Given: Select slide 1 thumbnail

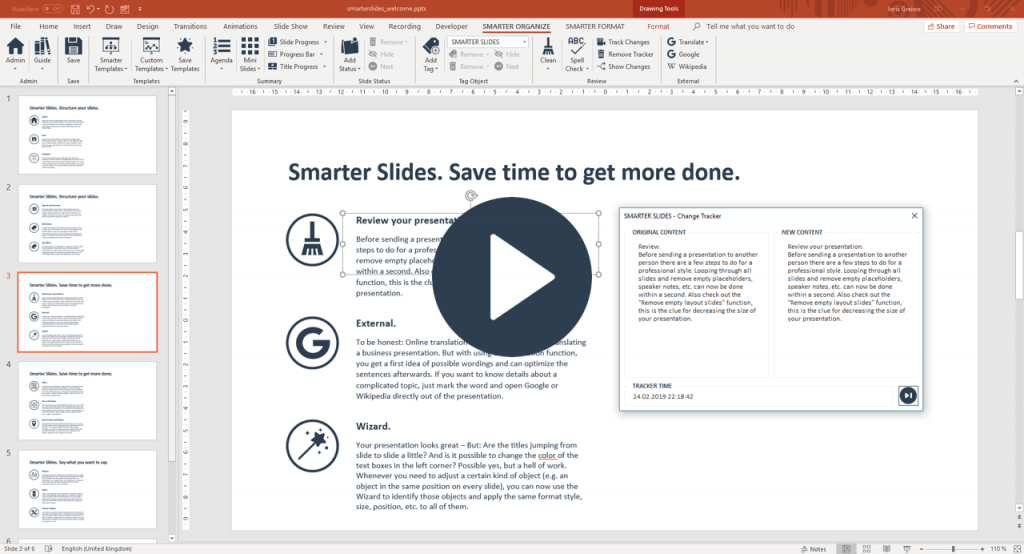Looking at the screenshot, I should (x=88, y=135).
